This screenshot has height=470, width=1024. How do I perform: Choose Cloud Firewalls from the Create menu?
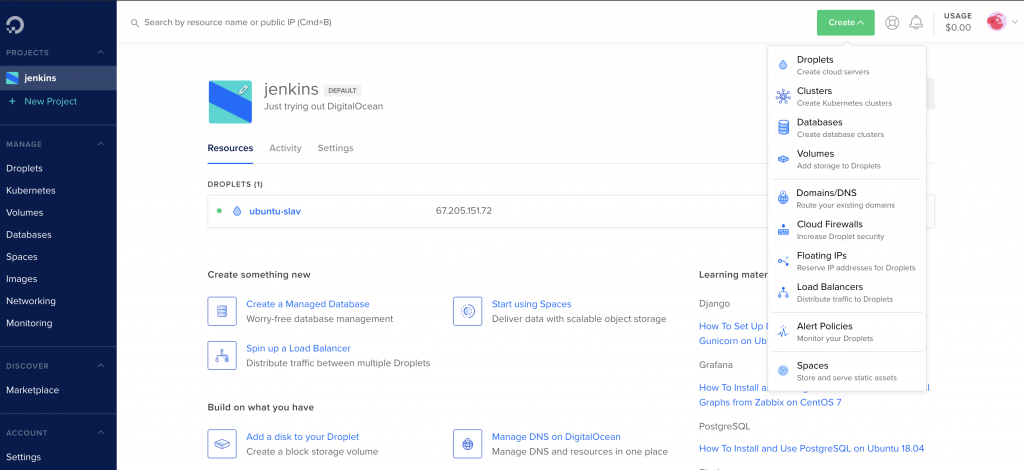pos(847,230)
